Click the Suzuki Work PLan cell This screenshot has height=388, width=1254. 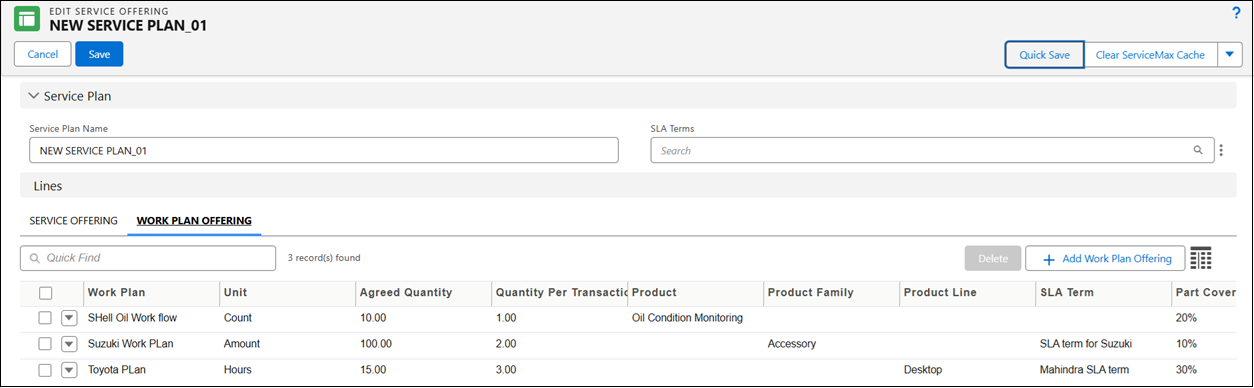click(x=131, y=344)
